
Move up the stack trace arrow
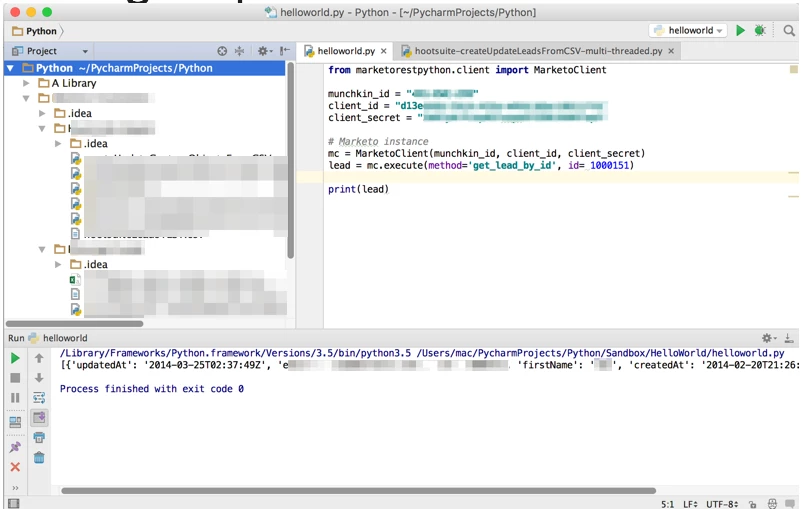coord(39,358)
